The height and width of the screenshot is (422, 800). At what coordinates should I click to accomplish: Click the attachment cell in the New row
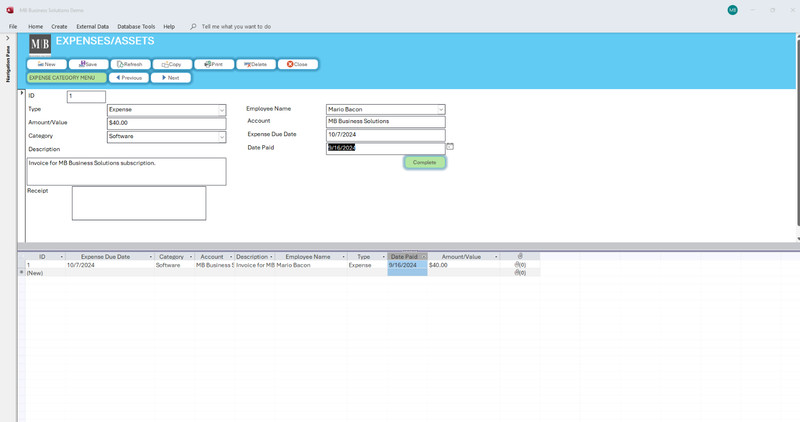click(520, 273)
